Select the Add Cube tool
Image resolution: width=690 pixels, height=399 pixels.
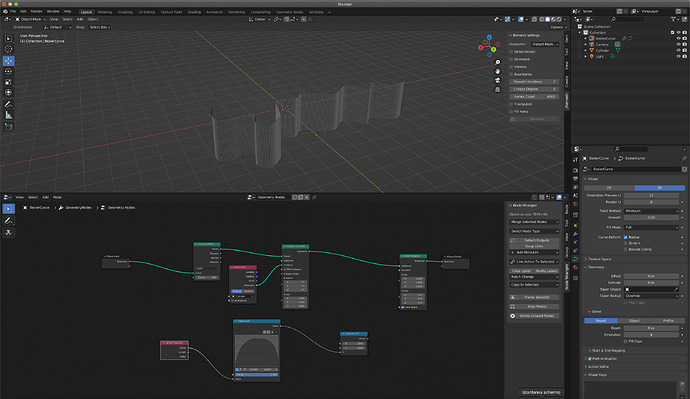tap(8, 127)
